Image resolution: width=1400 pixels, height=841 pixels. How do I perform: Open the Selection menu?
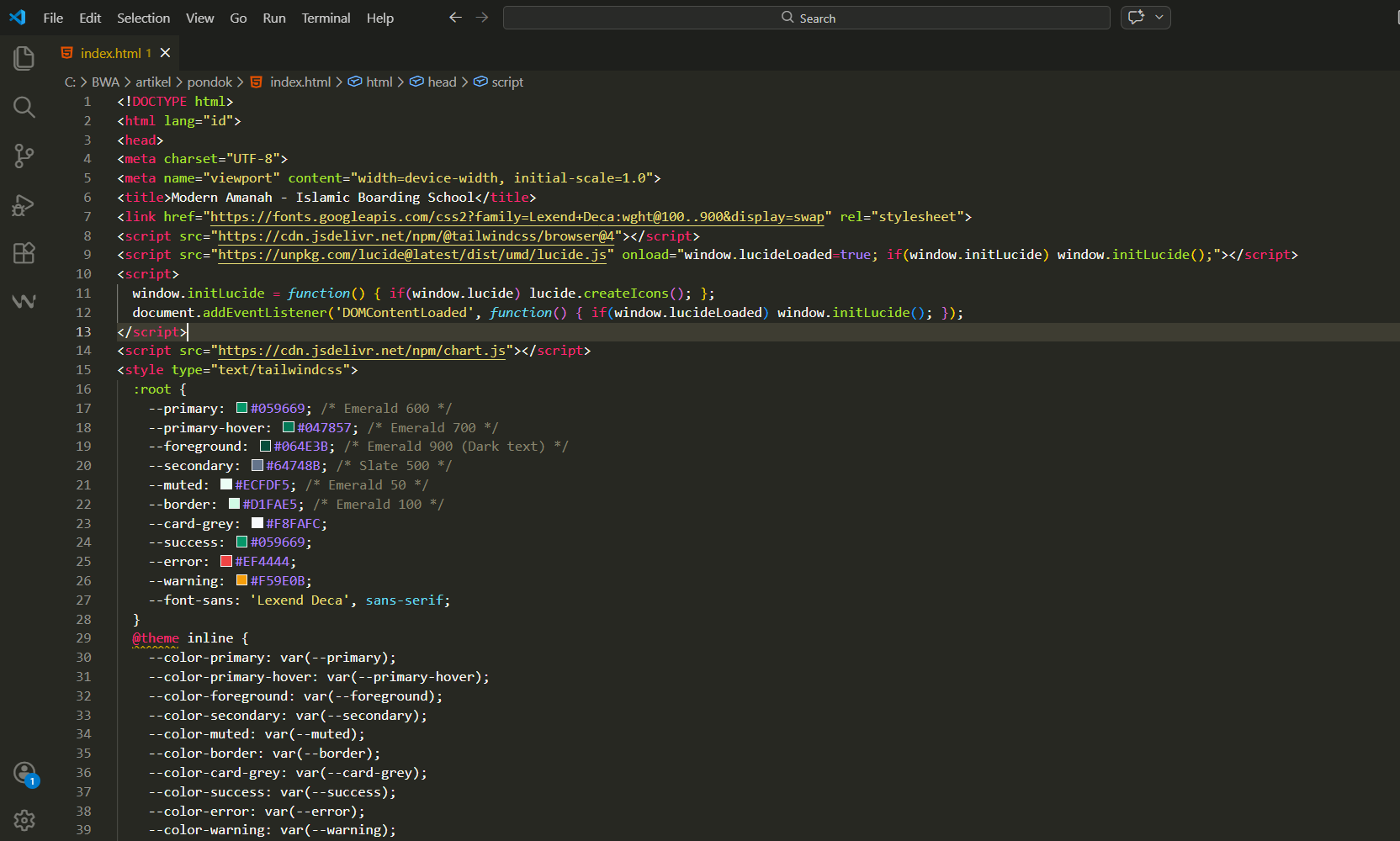pyautogui.click(x=143, y=18)
